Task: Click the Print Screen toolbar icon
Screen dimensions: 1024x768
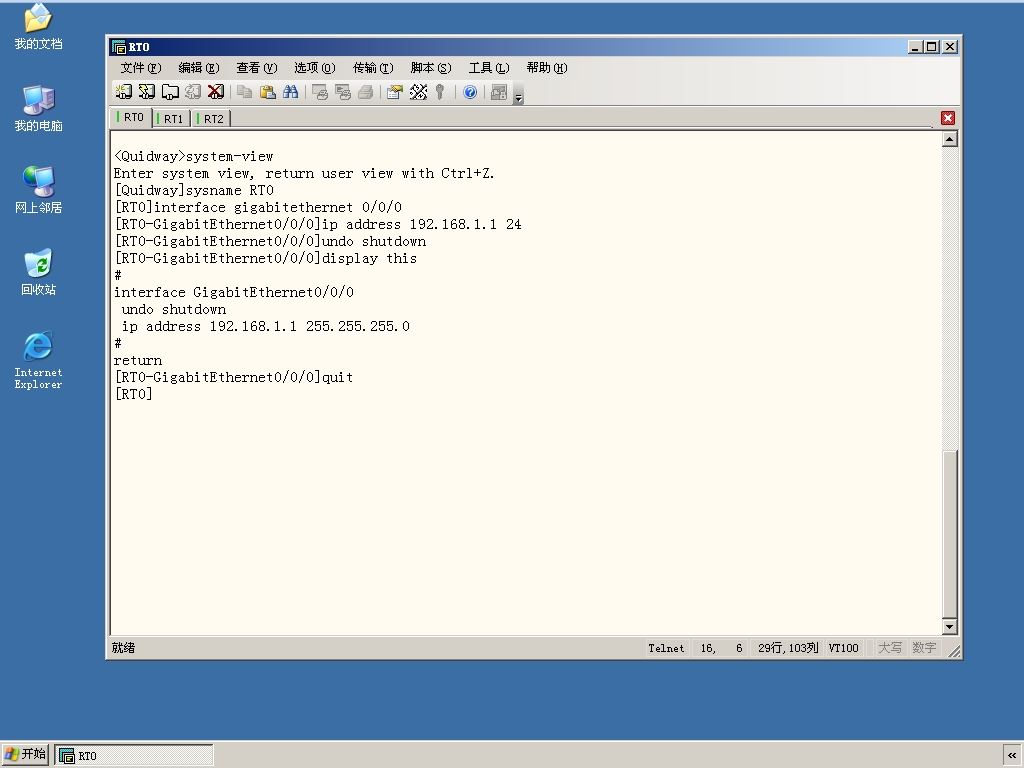Action: pyautogui.click(x=319, y=92)
